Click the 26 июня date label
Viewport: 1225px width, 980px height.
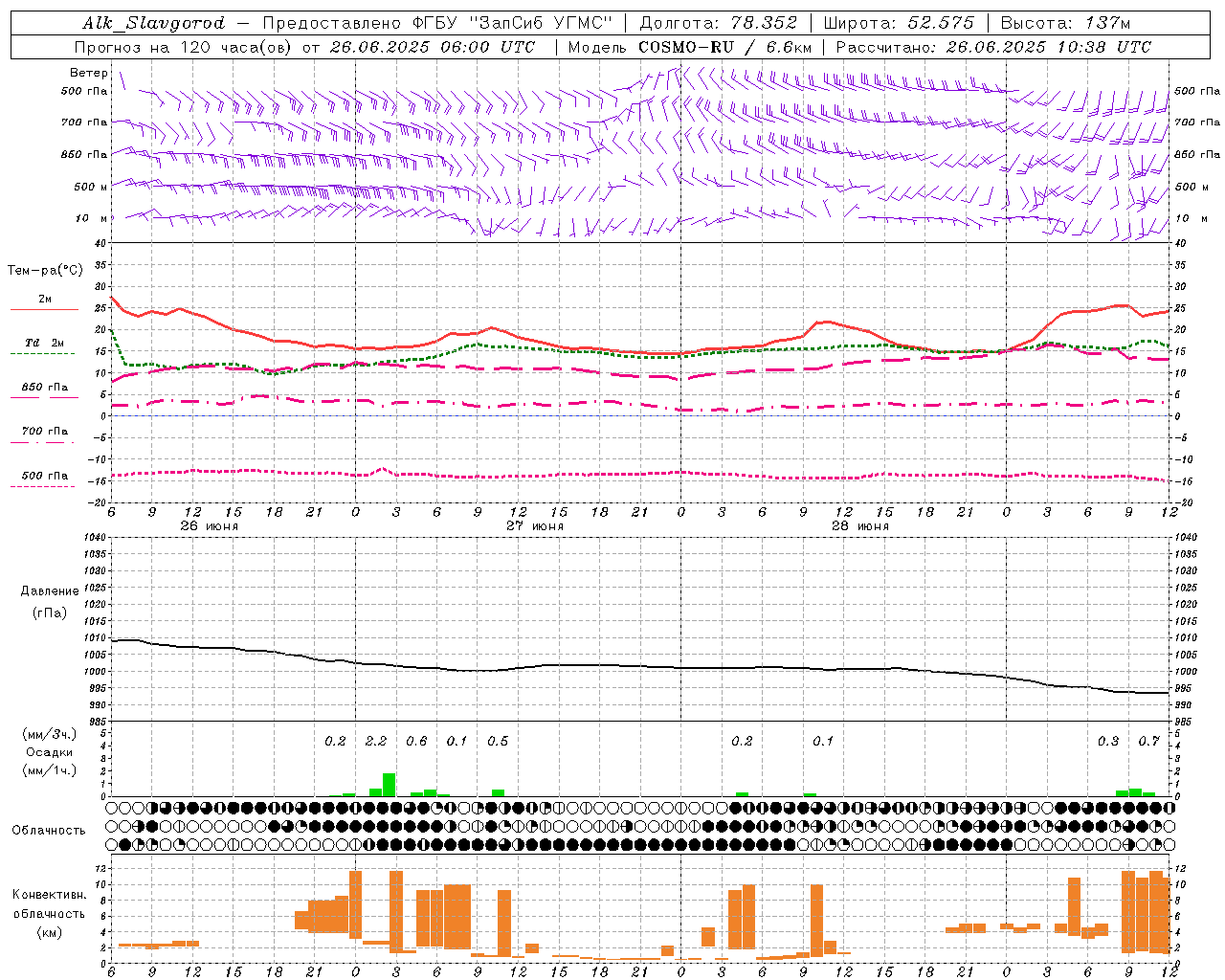[210, 526]
